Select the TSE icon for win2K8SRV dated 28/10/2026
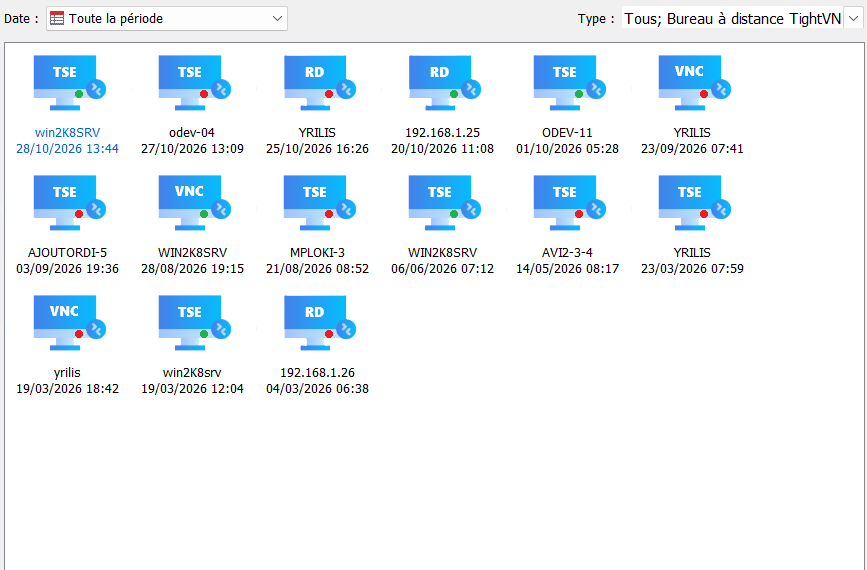This screenshot has height=570, width=867. tap(69, 83)
